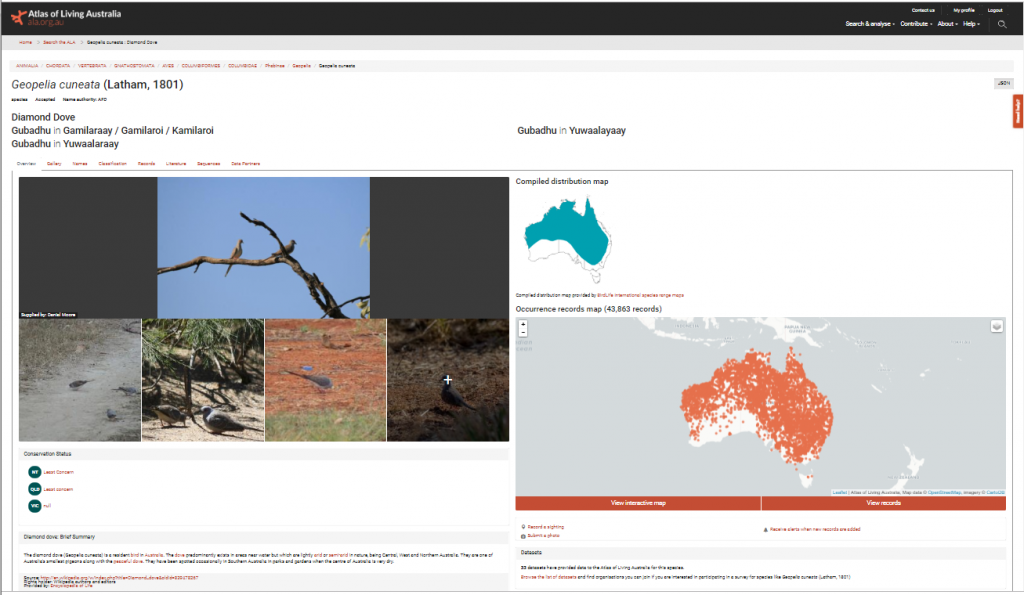This screenshot has height=595, width=1024.
Task: Open the search magnifier icon
Action: point(1002,24)
